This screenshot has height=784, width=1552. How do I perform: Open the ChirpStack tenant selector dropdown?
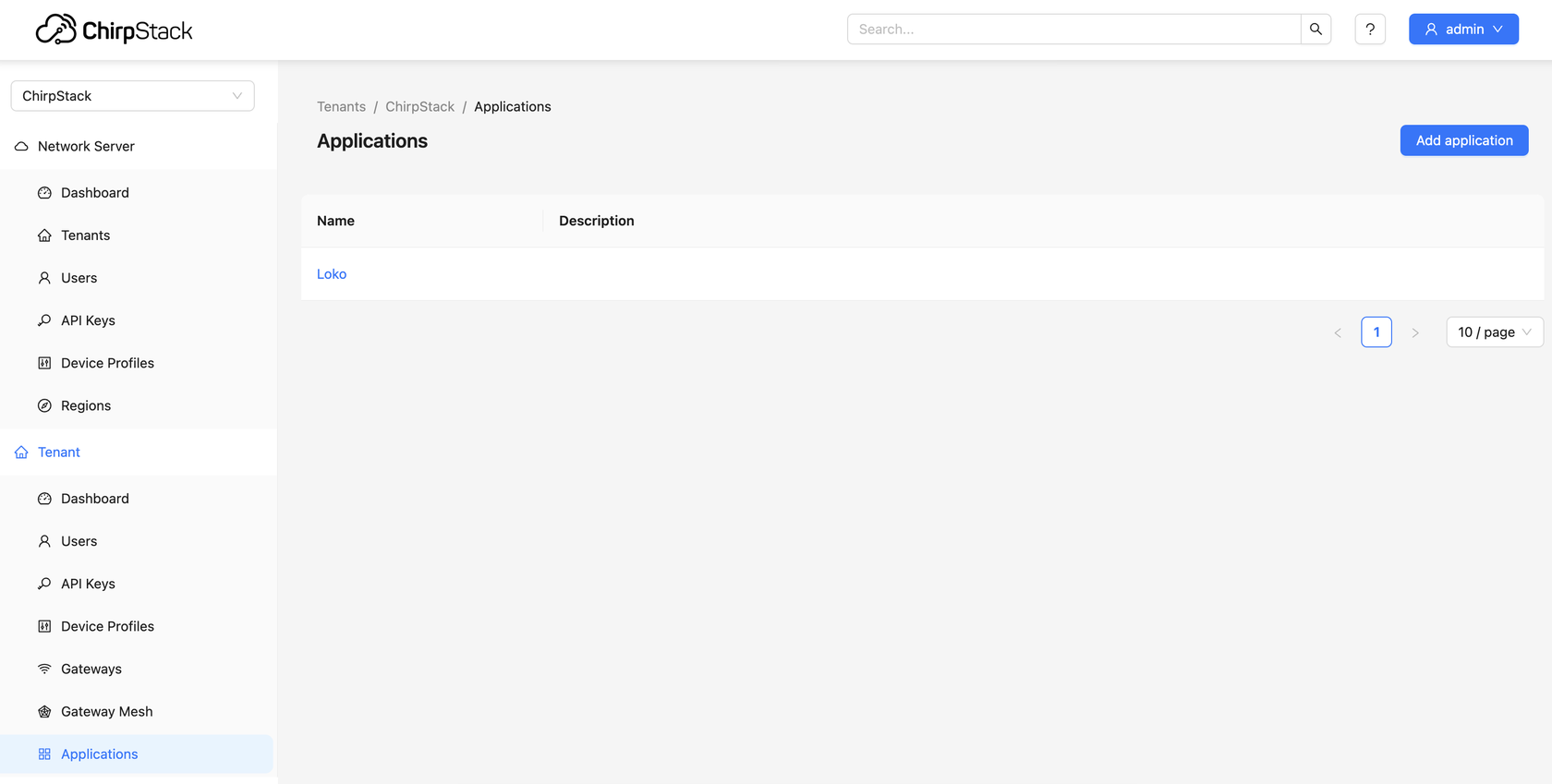[x=132, y=96]
